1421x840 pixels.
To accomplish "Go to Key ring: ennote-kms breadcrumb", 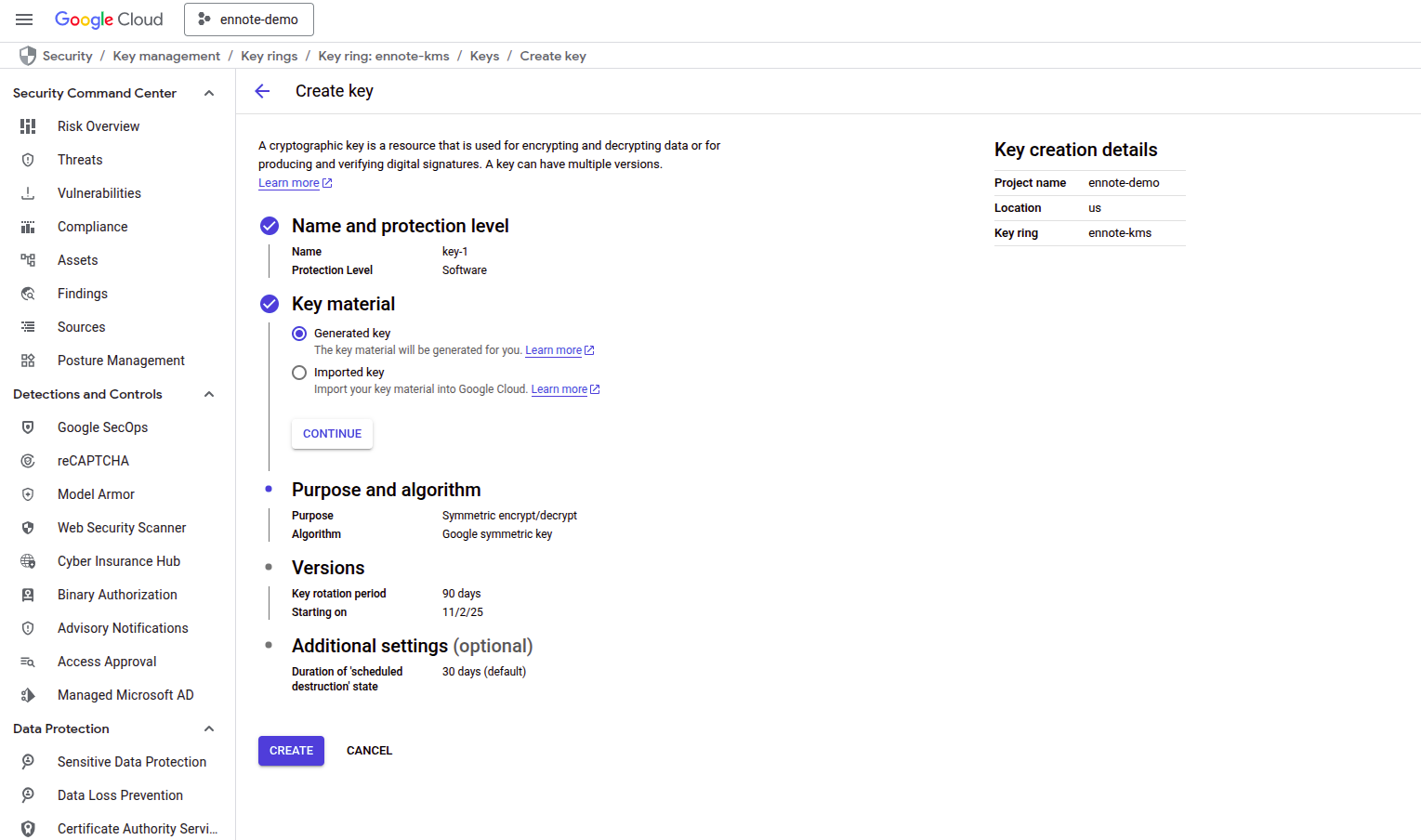I will click(x=384, y=56).
